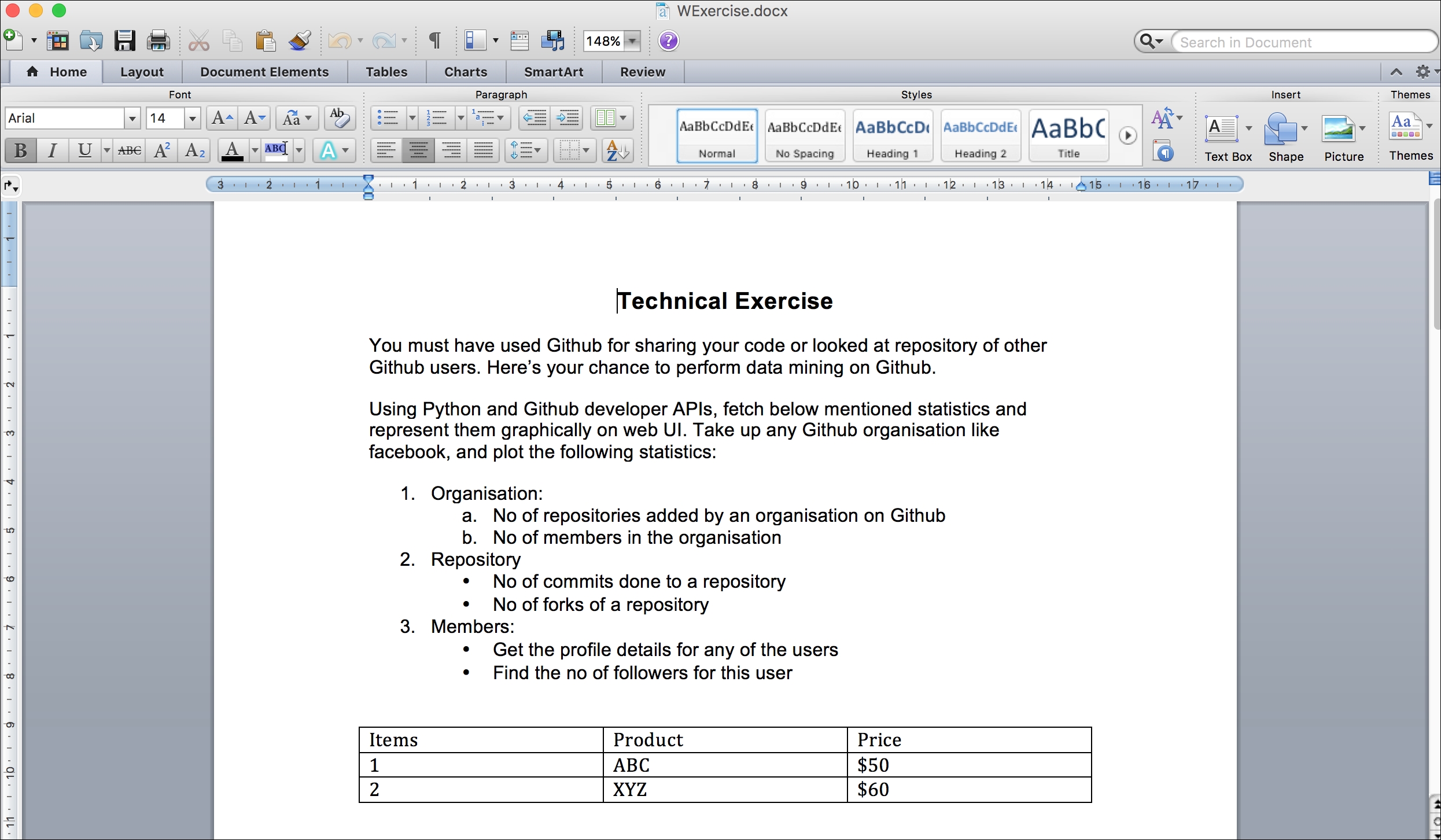Screen dimensions: 1441x840
Task: Click the Paste clipboard icon
Action: point(266,41)
